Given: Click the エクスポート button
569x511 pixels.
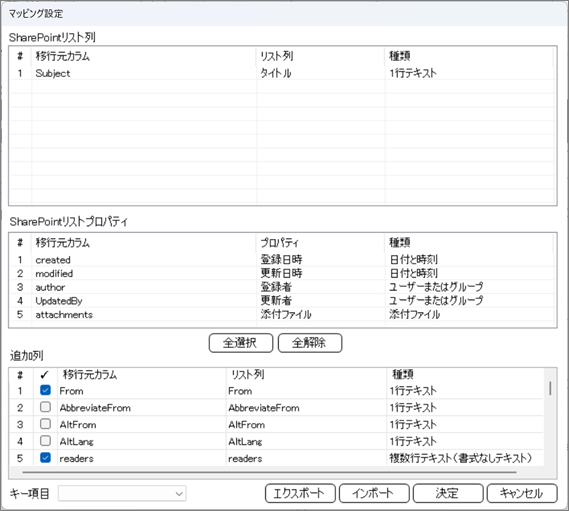Looking at the screenshot, I should tap(300, 494).
